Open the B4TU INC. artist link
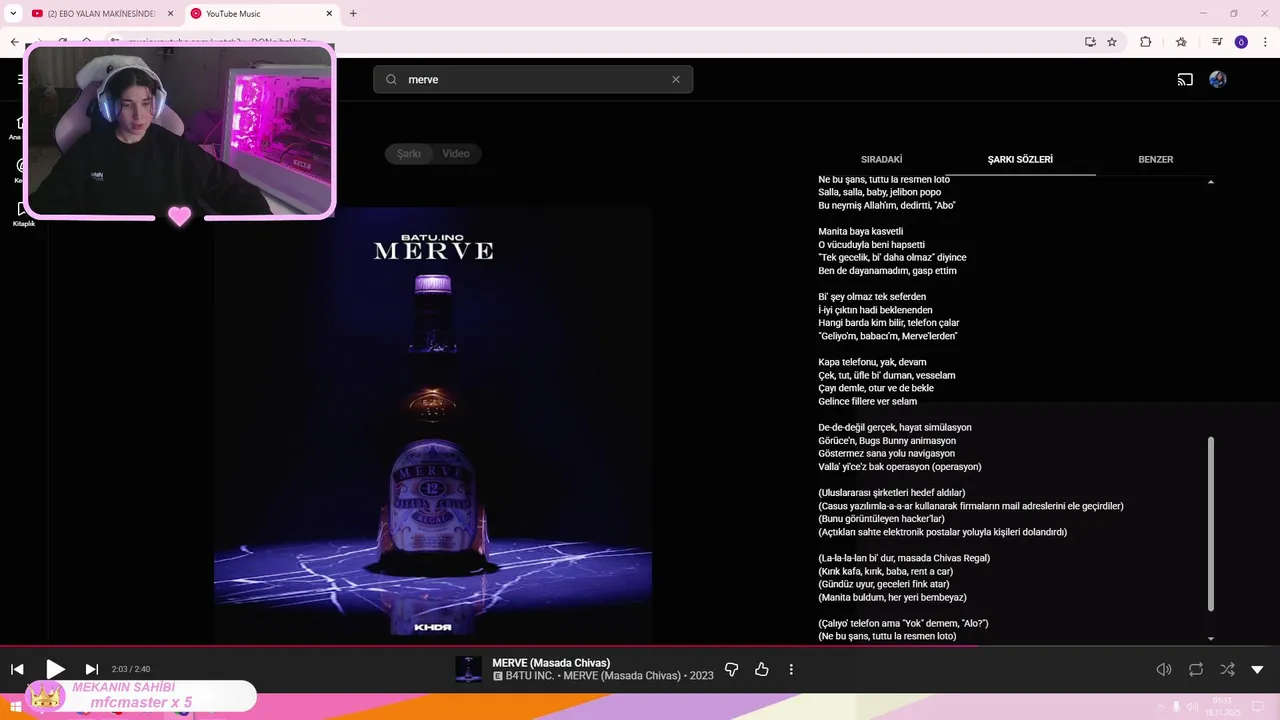The width and height of the screenshot is (1280, 720). (530, 676)
